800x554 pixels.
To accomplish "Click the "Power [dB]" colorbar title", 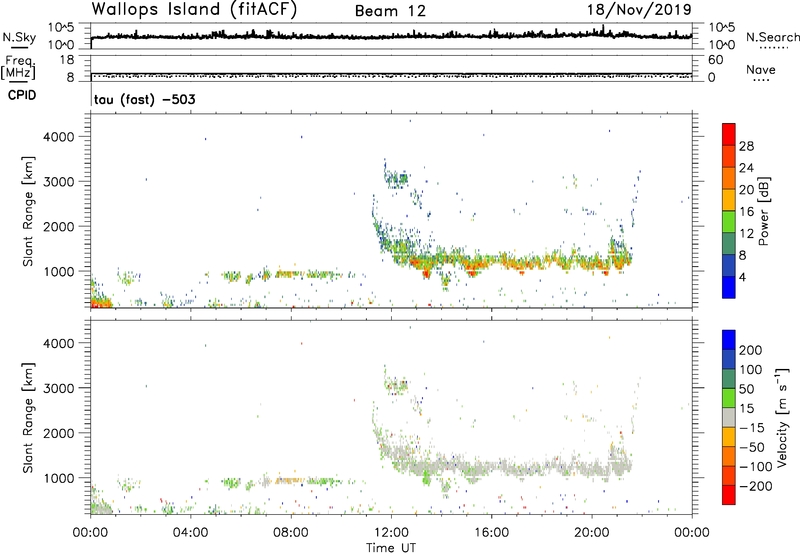I will pos(763,211).
